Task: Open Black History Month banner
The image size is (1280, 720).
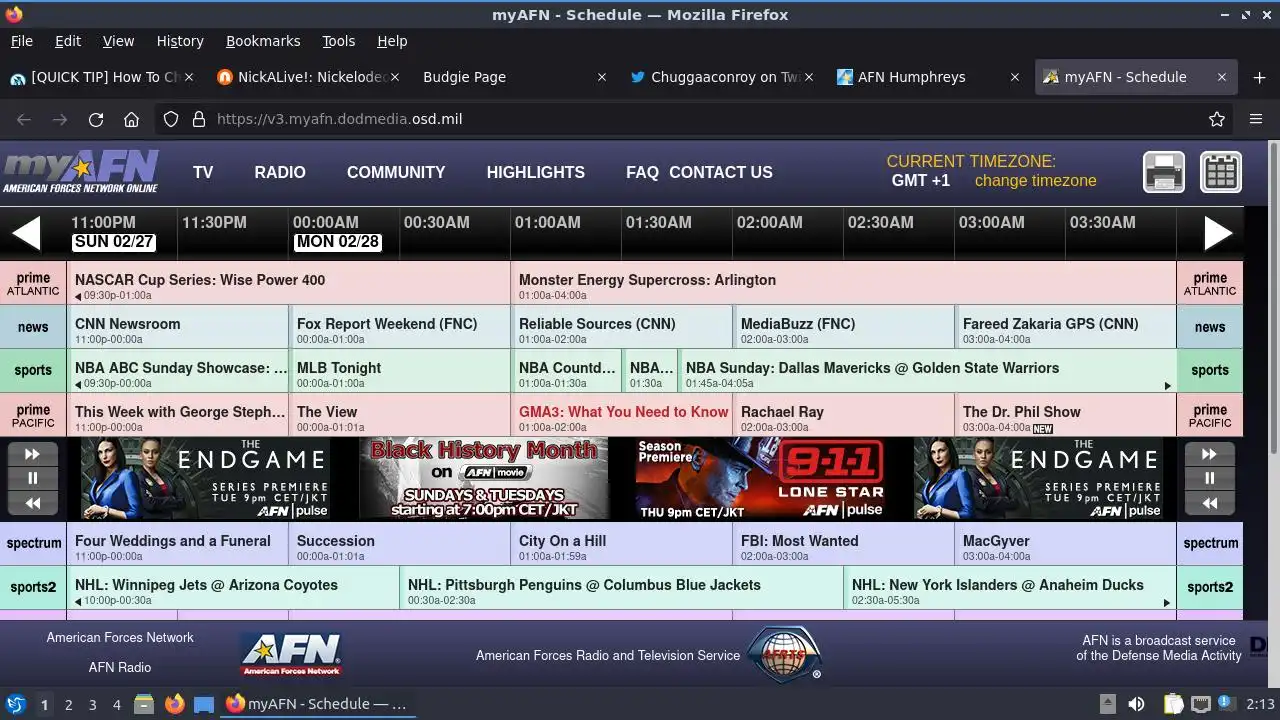Action: click(483, 479)
